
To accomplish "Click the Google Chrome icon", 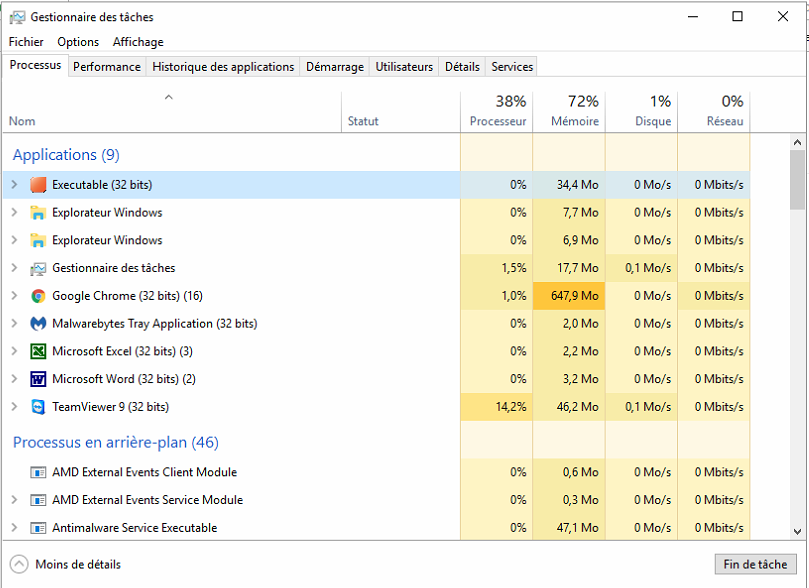I will coord(38,296).
